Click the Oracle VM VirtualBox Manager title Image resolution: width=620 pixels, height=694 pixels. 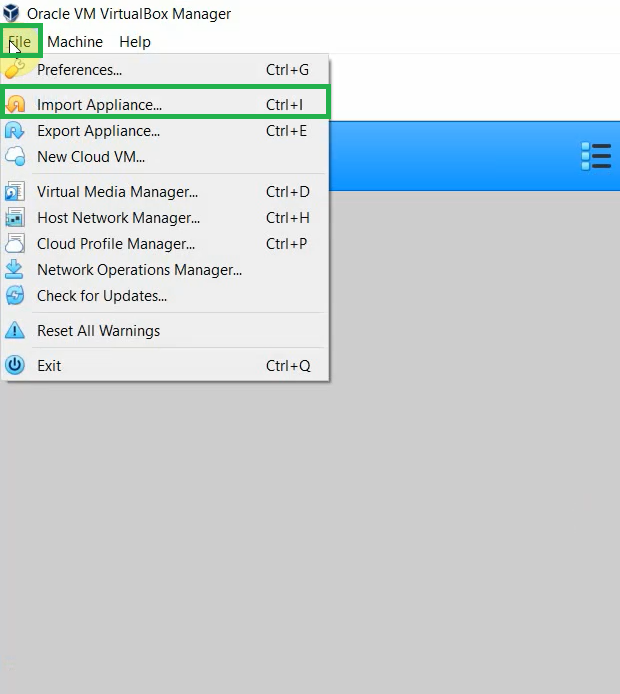click(129, 14)
